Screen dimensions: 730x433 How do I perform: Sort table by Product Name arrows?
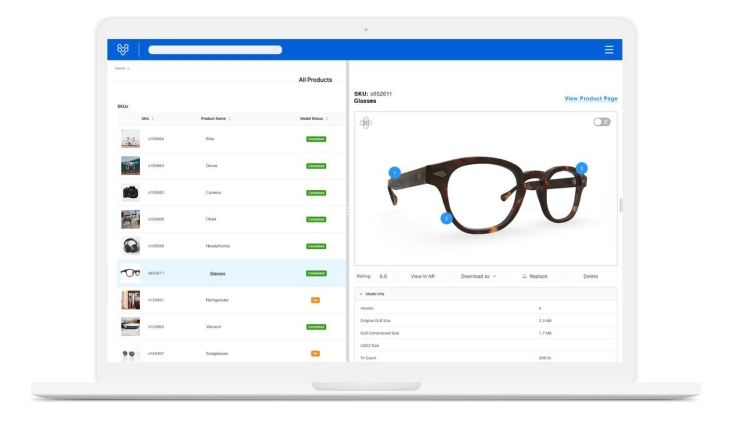(230, 119)
